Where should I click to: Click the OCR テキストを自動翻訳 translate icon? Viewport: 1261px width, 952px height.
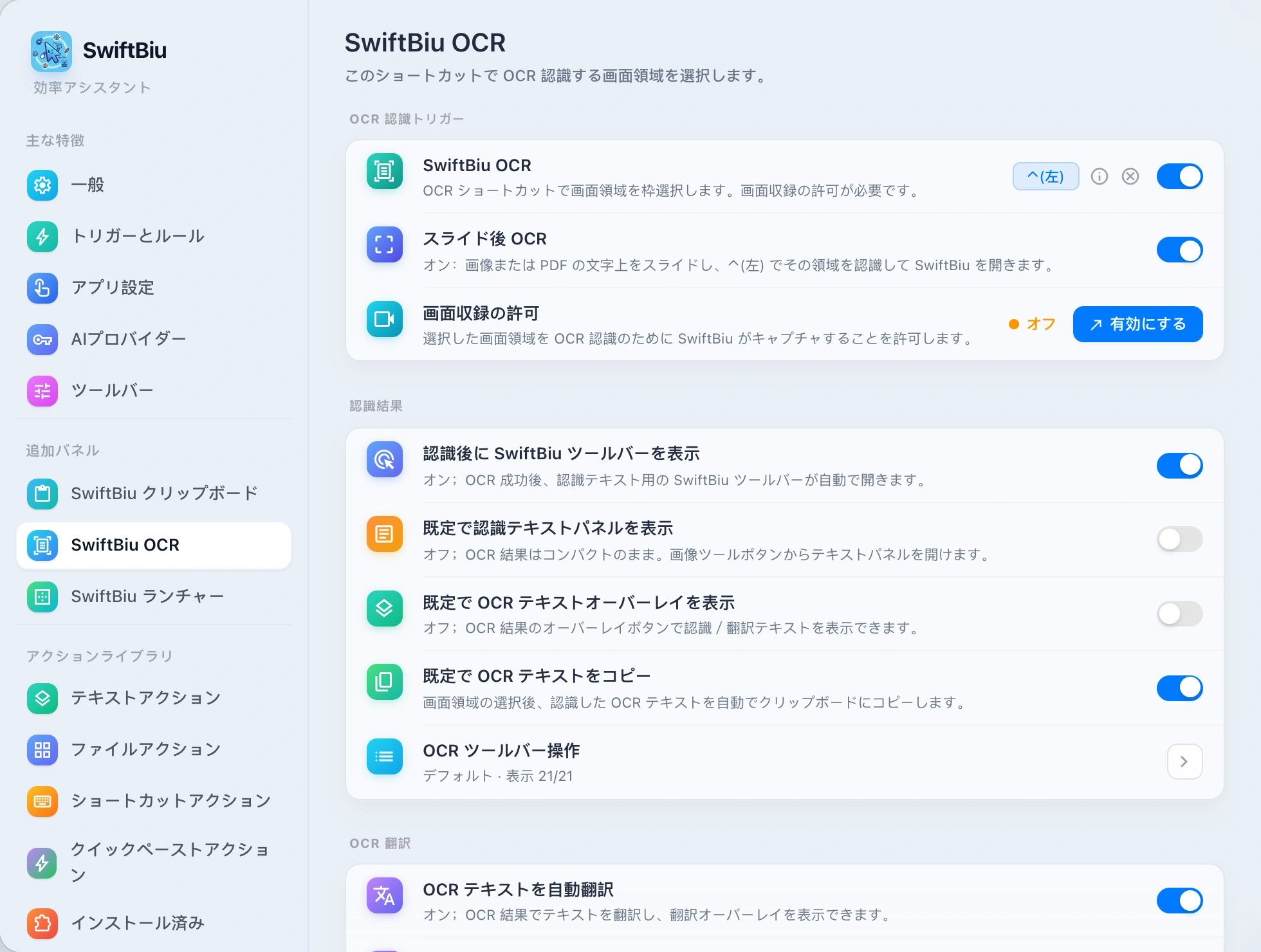point(385,895)
